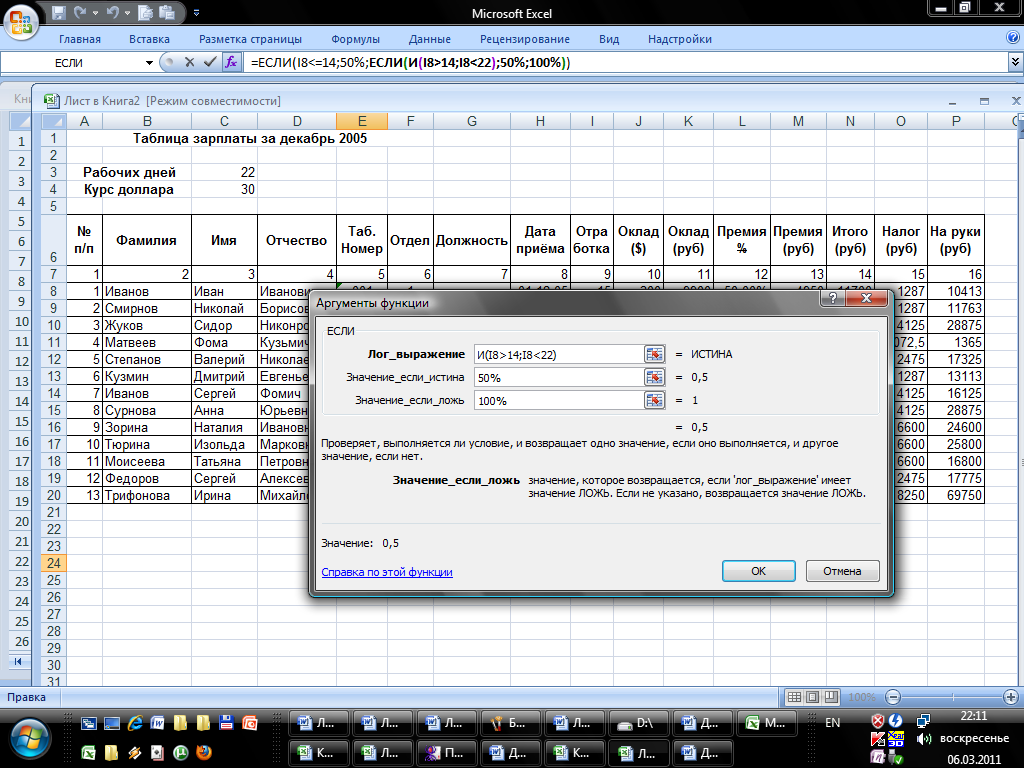Open the Рецензирование ribbon tab
Image resolution: width=1024 pixels, height=768 pixels.
coord(524,39)
